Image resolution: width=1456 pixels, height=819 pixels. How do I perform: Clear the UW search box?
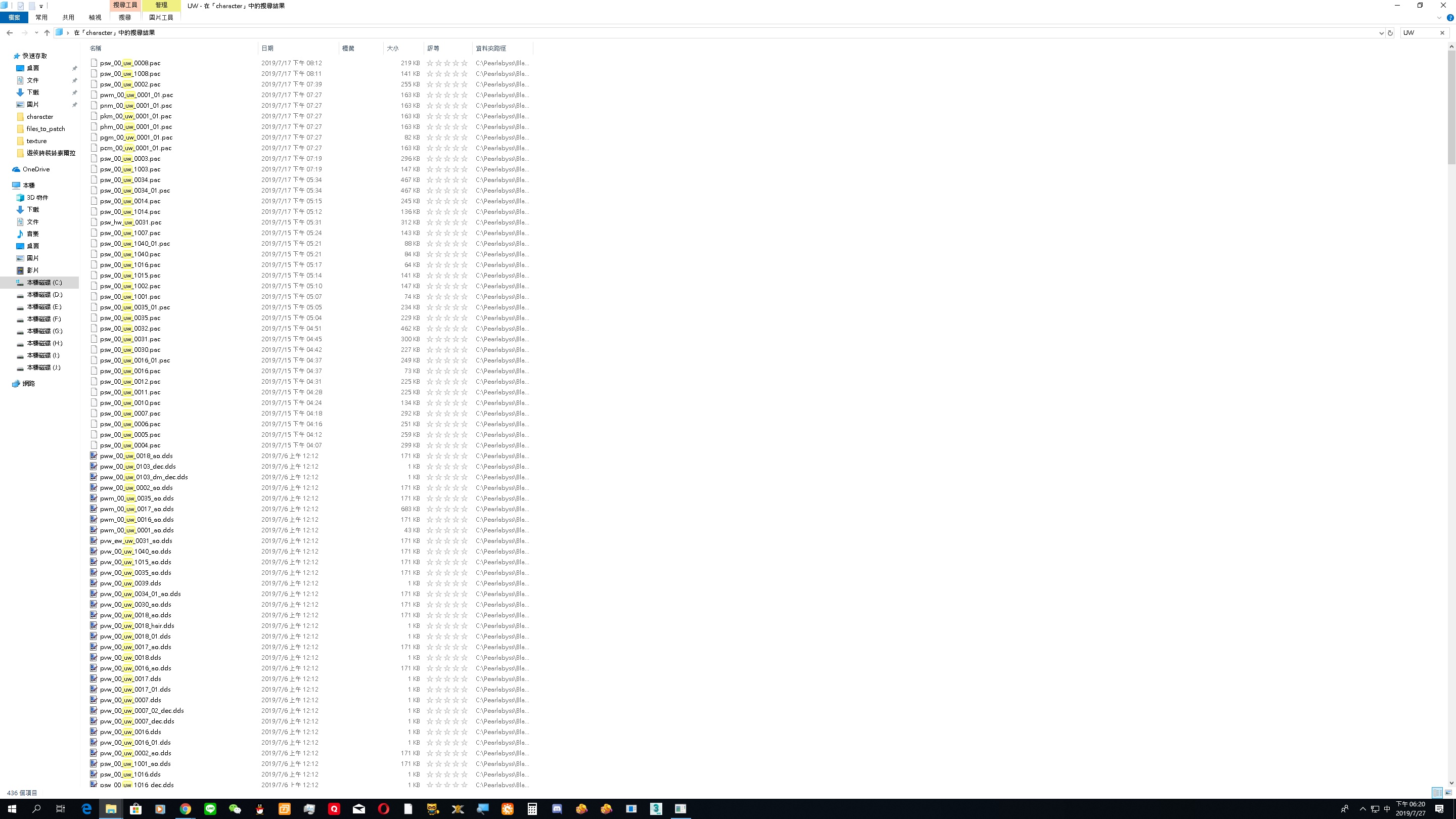pyautogui.click(x=1442, y=33)
